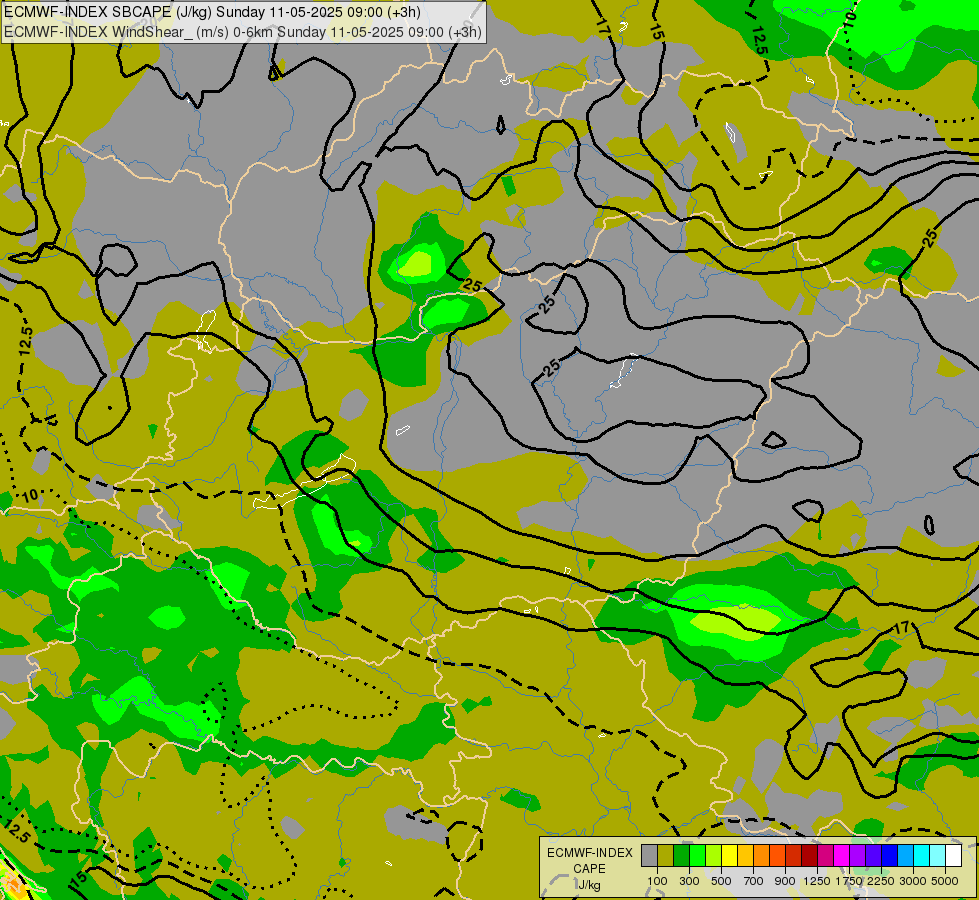Screen dimensions: 979x900
Task: Select the amber legend swatch left of 700
Action: tap(745, 856)
